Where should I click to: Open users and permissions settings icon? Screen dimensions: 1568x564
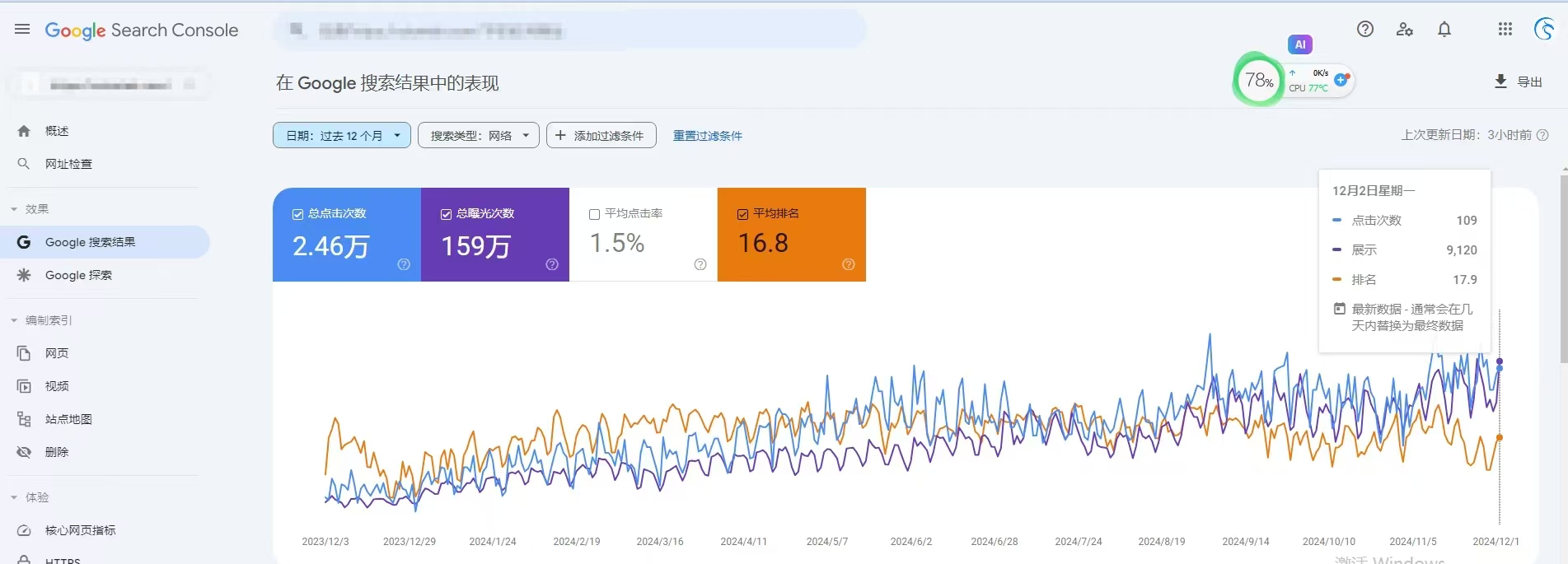click(x=1405, y=30)
